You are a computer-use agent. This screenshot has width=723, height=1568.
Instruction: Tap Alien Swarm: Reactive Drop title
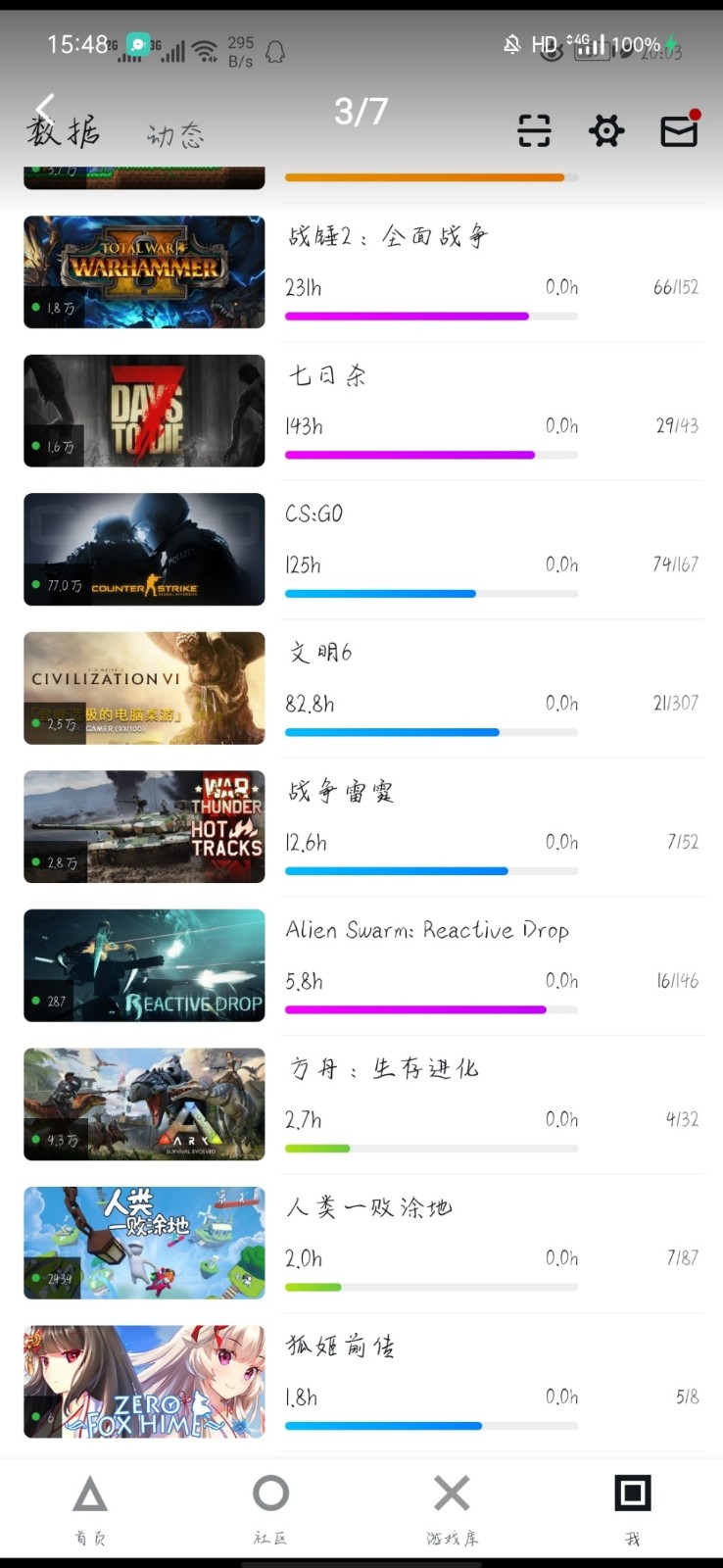(x=427, y=930)
